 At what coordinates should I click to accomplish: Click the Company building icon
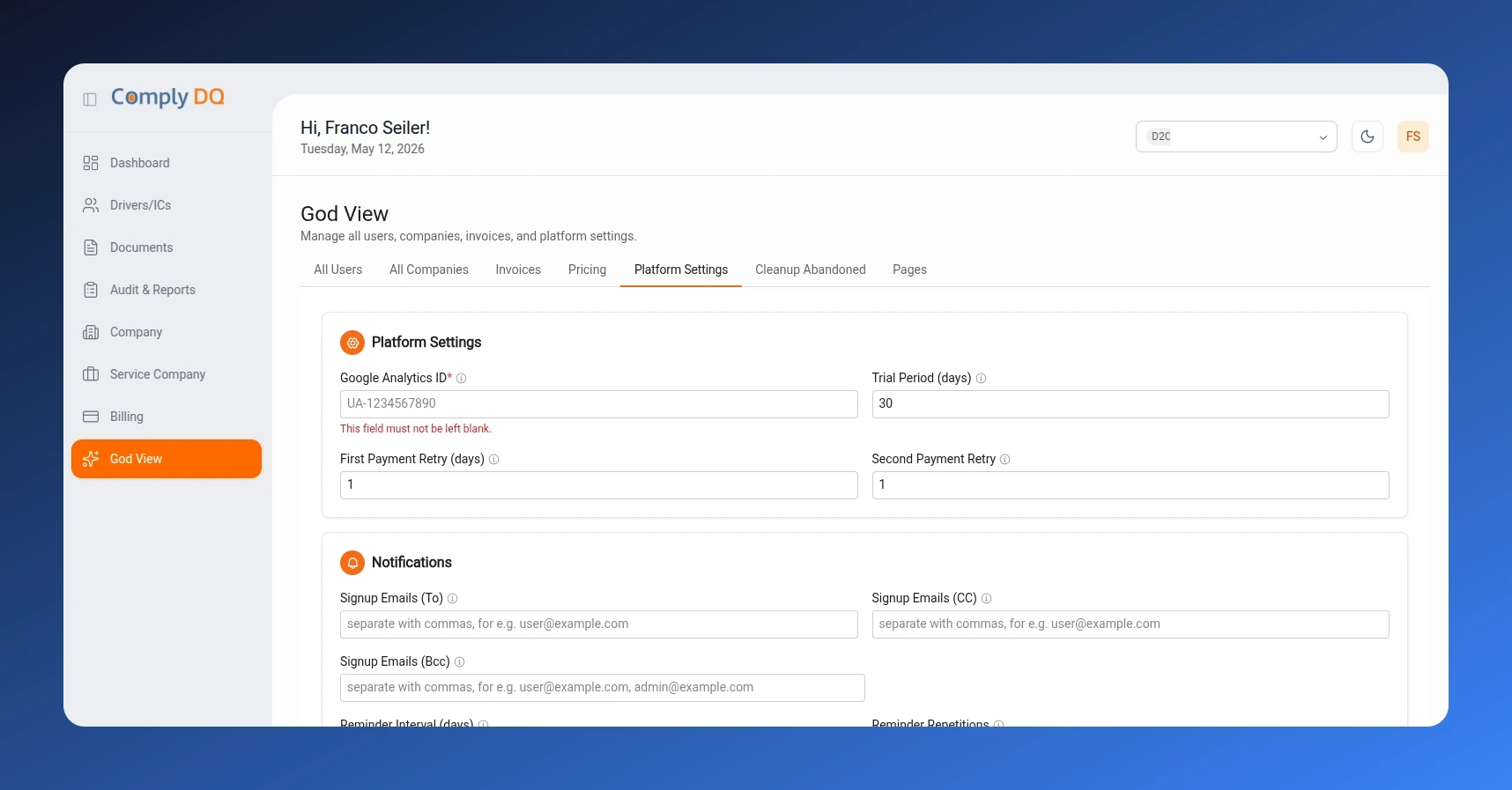click(x=91, y=332)
